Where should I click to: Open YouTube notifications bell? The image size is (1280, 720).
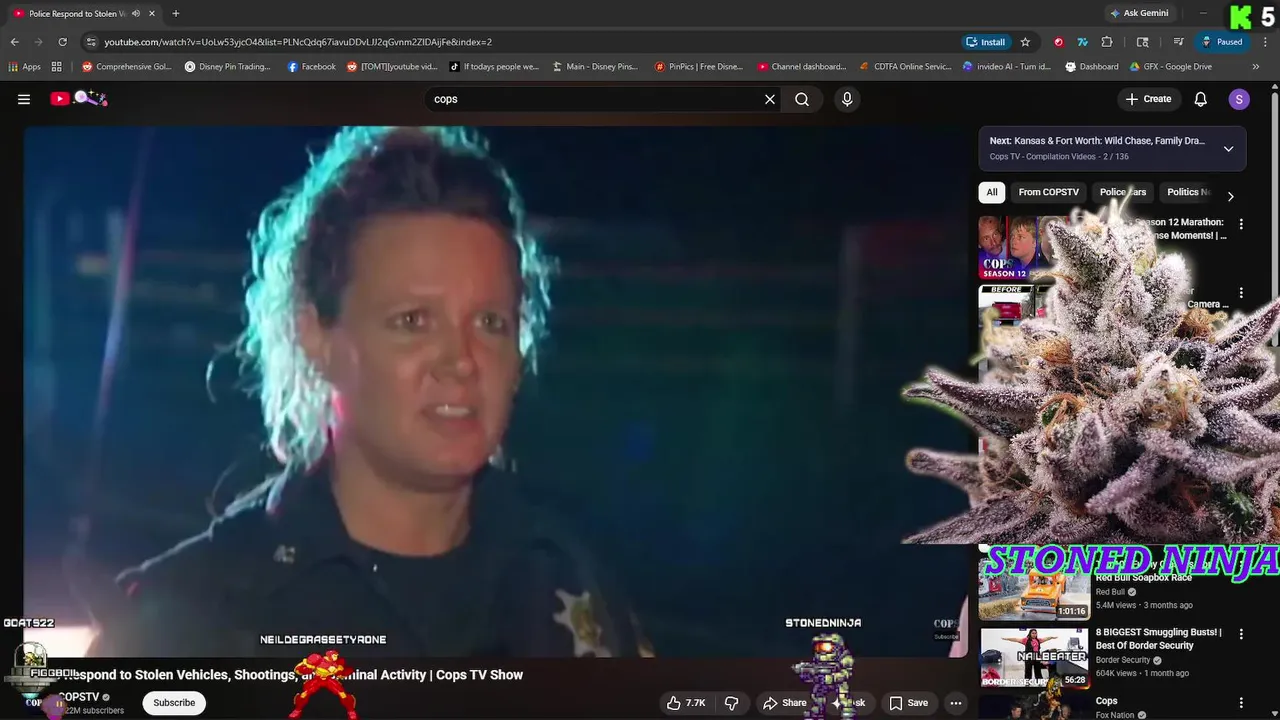tap(1201, 99)
